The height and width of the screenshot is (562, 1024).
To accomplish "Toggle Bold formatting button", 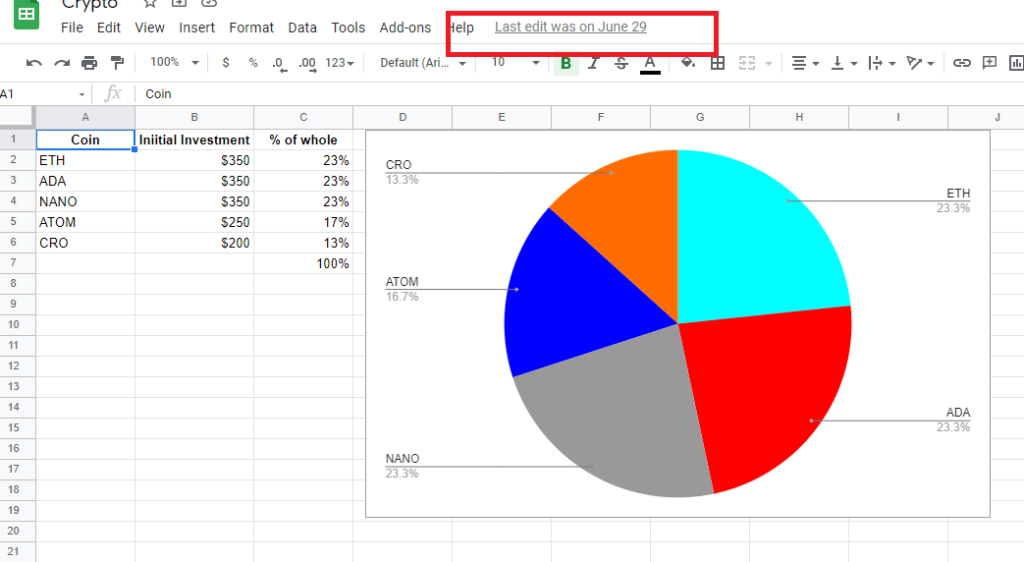I will click(x=566, y=63).
